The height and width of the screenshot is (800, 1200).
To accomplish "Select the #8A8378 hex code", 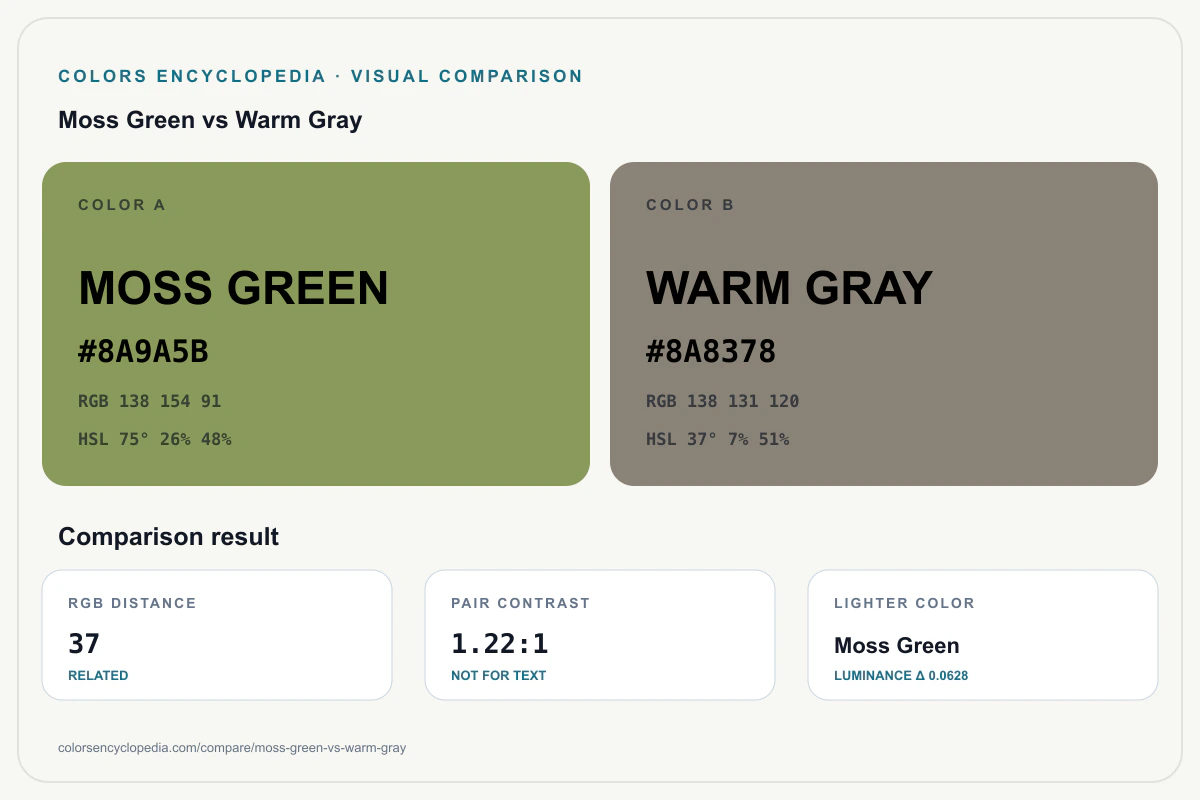I will (x=711, y=352).
